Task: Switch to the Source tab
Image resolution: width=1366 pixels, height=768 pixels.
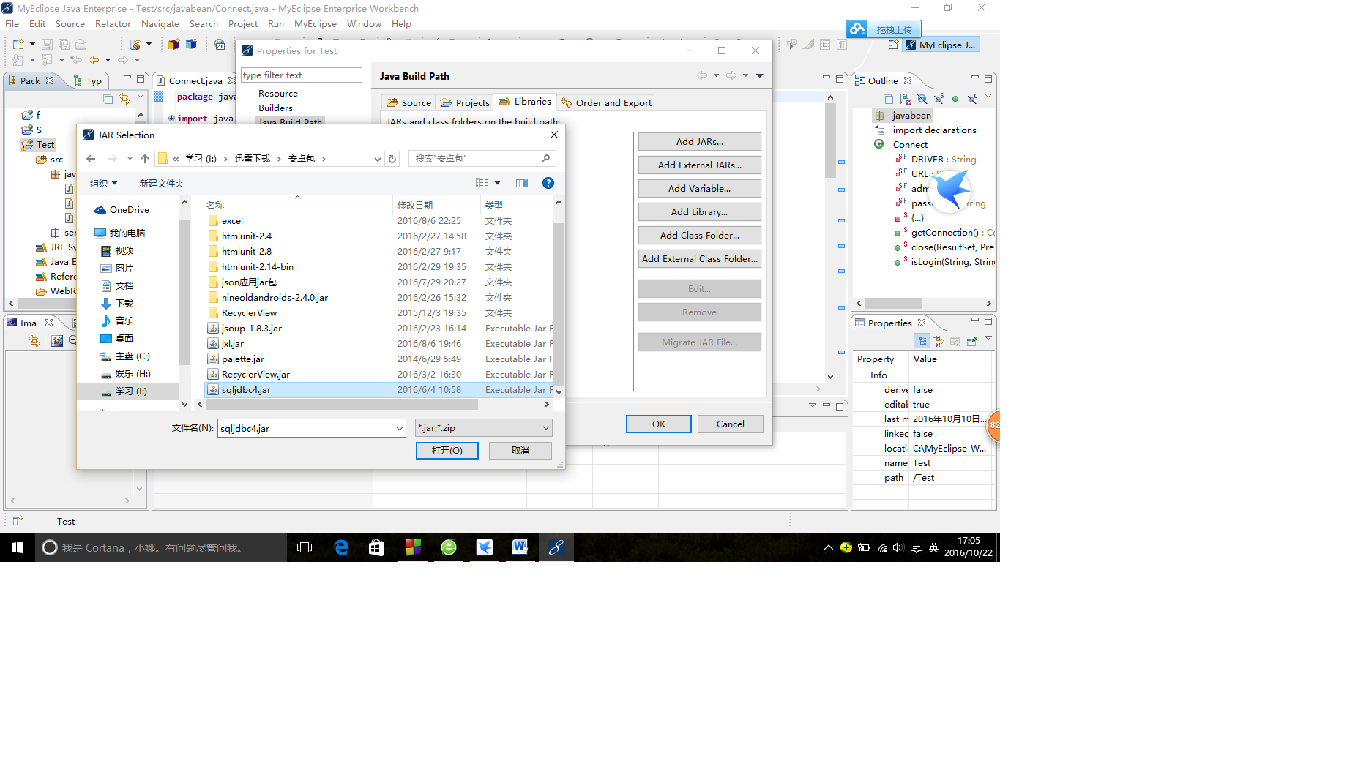Action: [x=409, y=102]
